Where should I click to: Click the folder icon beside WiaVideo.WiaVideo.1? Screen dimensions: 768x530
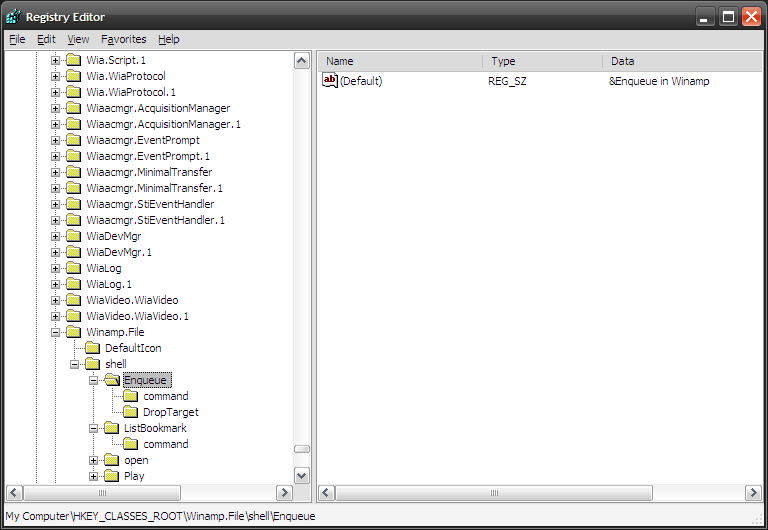pyautogui.click(x=73, y=316)
